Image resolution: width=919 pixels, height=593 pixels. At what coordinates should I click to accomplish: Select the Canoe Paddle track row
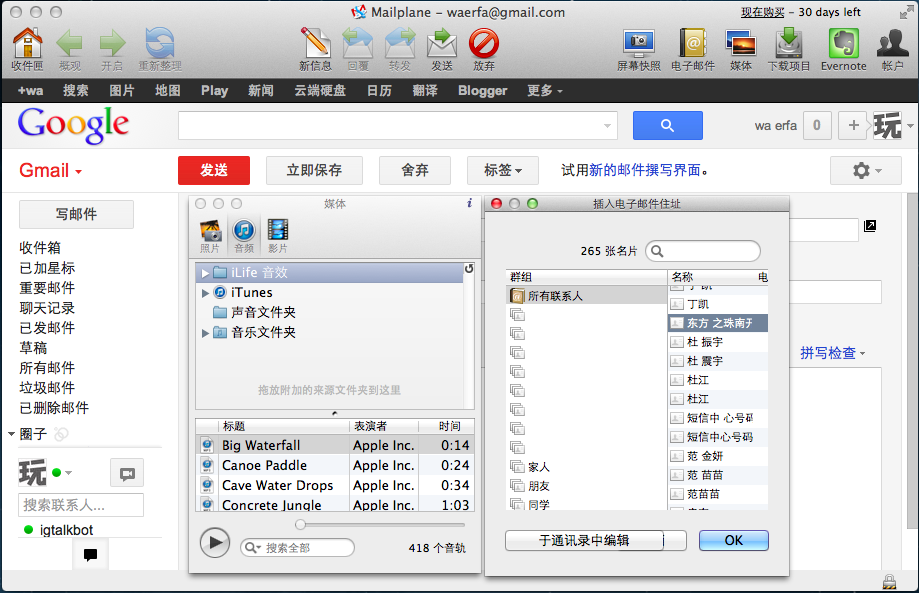(x=335, y=465)
